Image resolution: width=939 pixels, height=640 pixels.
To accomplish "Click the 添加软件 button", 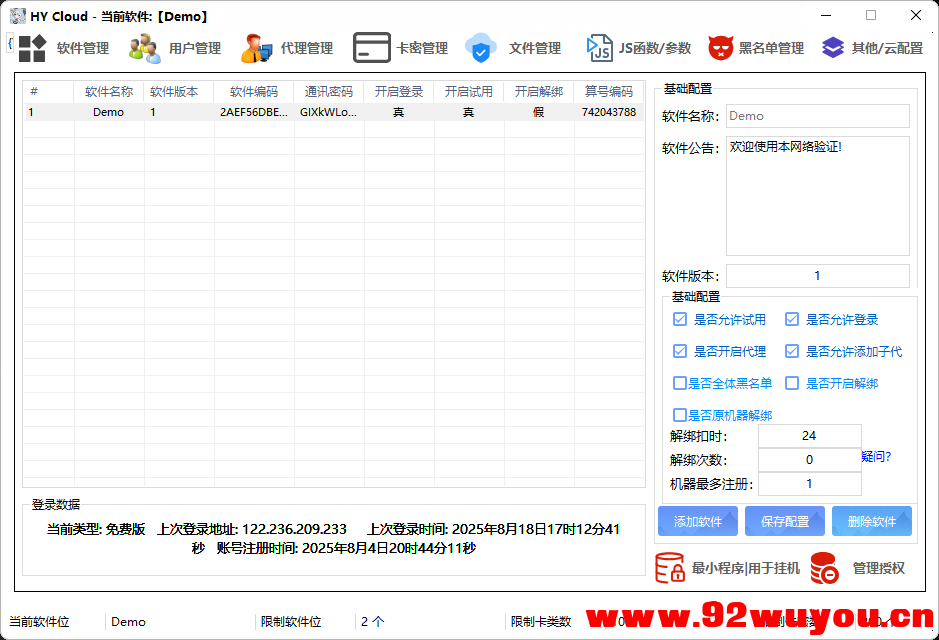I will click(697, 521).
